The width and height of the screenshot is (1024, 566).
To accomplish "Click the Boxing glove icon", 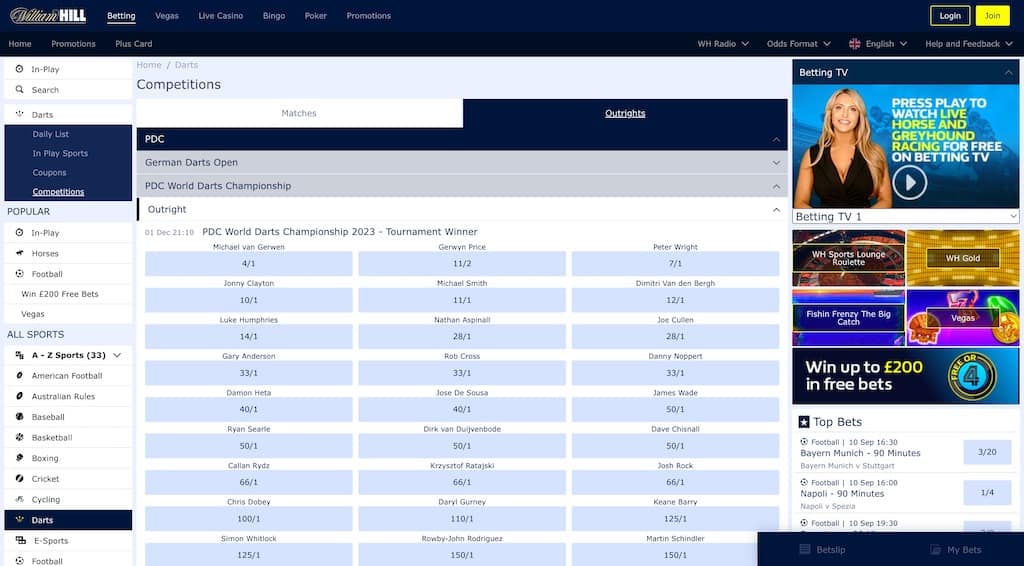I will [20, 458].
